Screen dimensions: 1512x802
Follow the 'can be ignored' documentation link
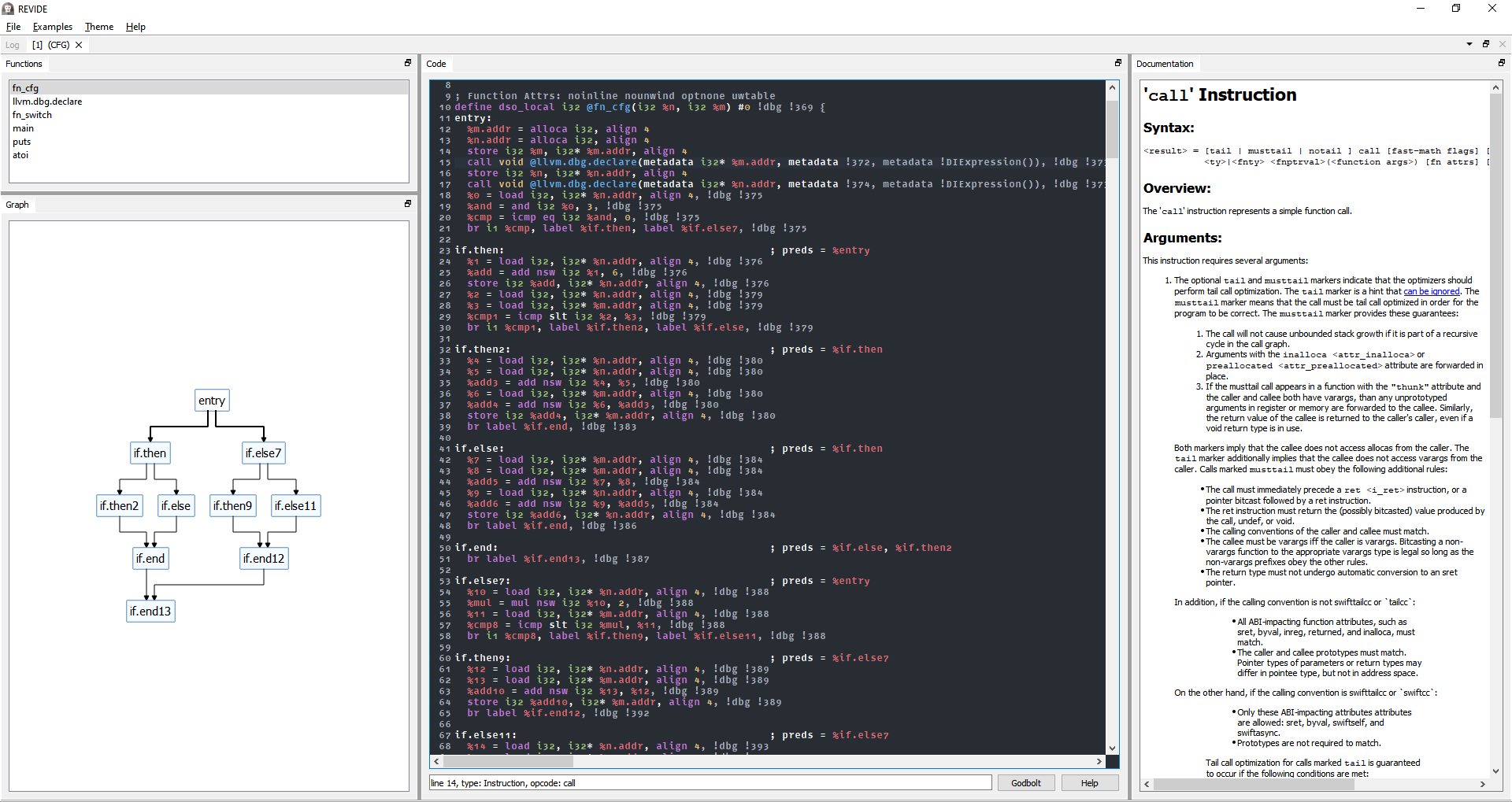pyautogui.click(x=1432, y=291)
